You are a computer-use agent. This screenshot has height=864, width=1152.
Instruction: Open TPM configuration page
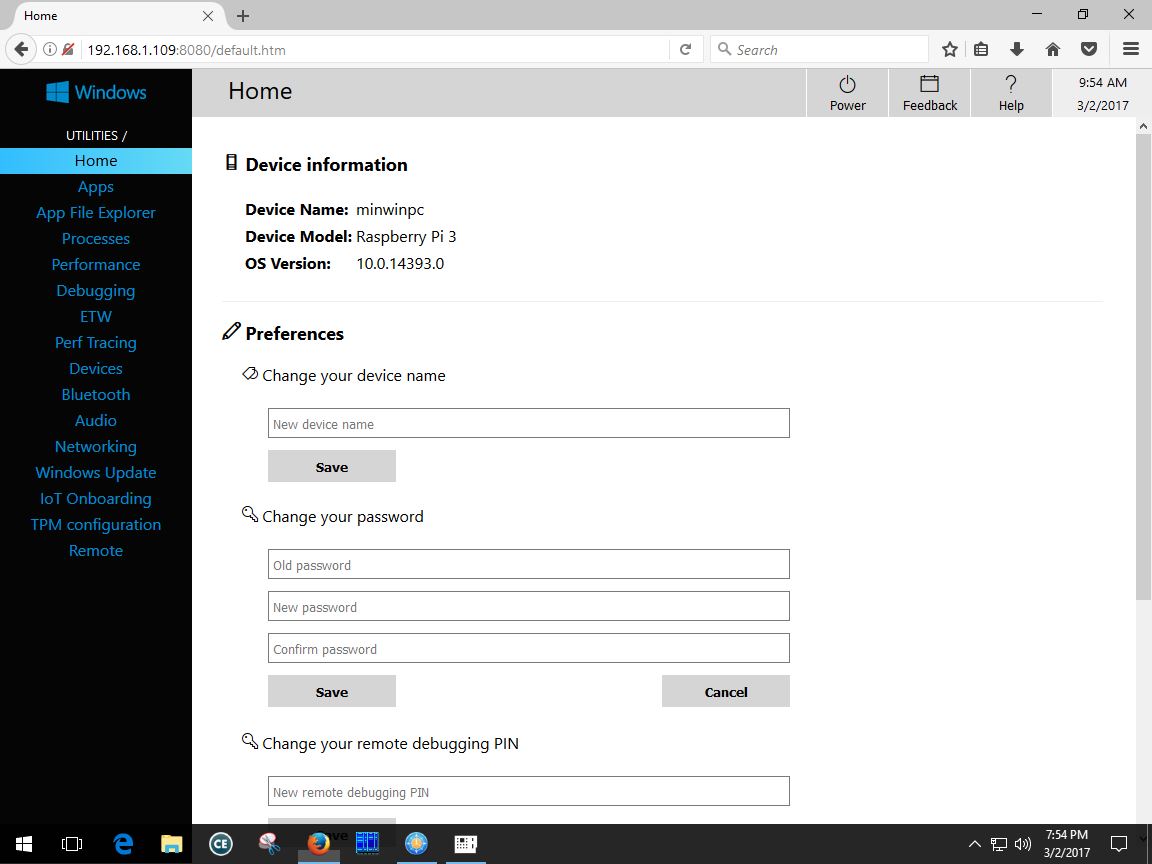pos(96,525)
